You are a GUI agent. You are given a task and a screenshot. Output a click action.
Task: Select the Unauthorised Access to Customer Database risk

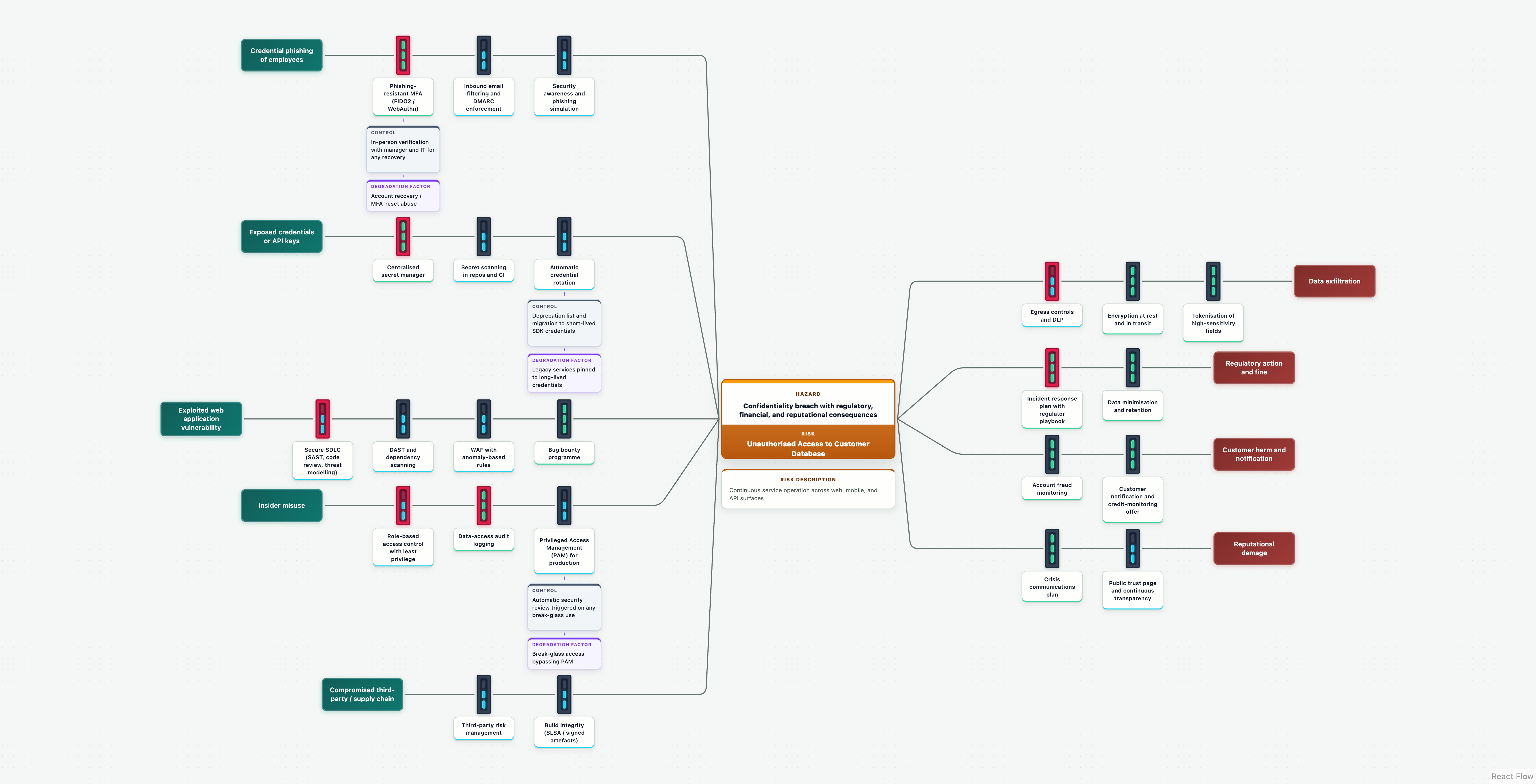click(808, 442)
